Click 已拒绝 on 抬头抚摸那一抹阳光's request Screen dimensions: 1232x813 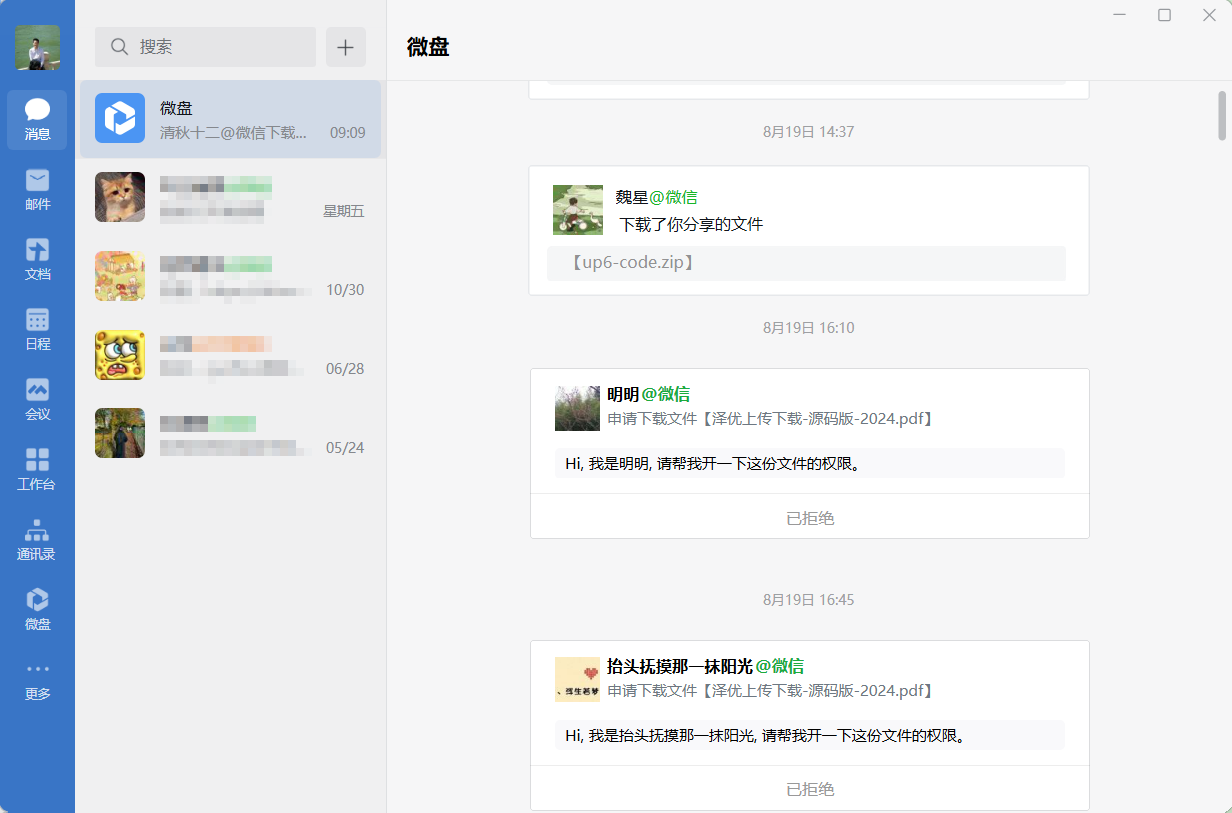(x=810, y=789)
